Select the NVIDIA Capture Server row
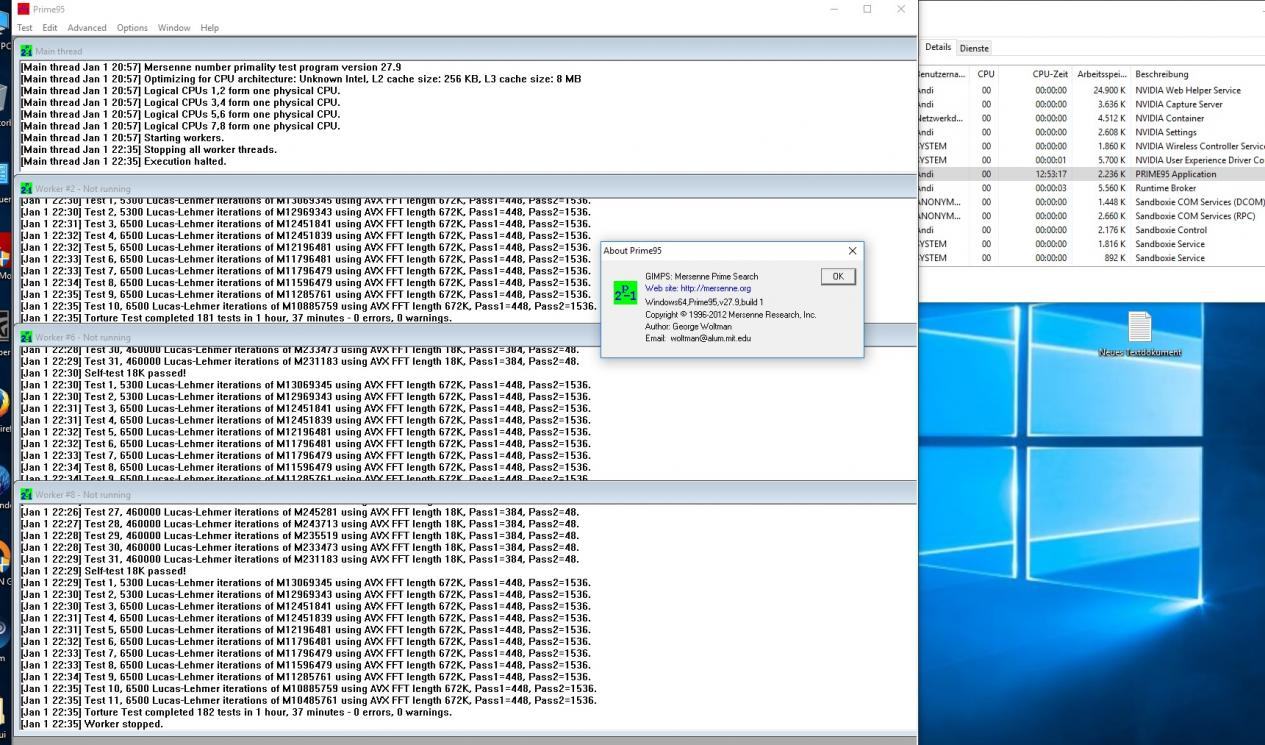The width and height of the screenshot is (1265, 745). point(1091,104)
